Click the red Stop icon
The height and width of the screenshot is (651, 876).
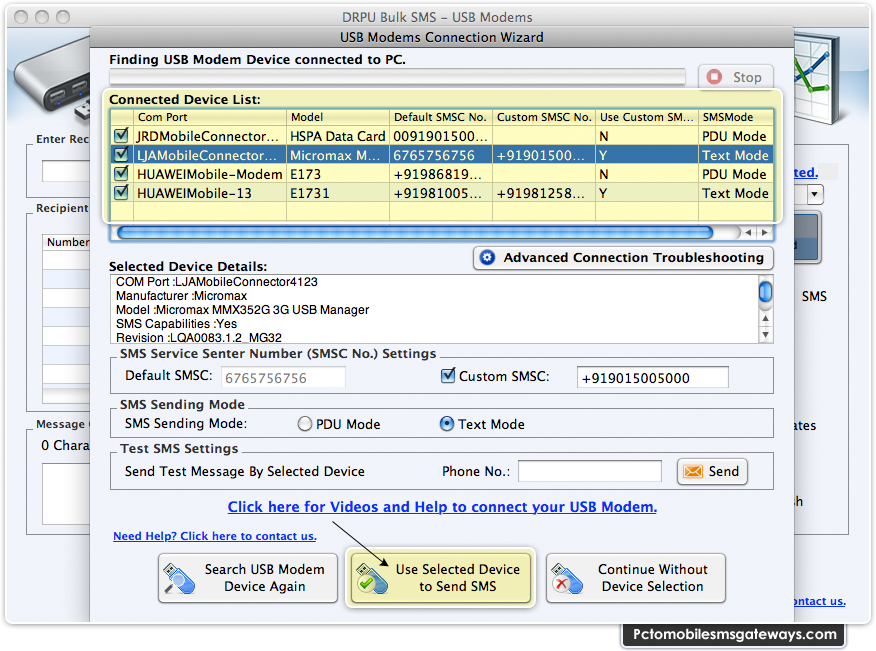(x=714, y=77)
